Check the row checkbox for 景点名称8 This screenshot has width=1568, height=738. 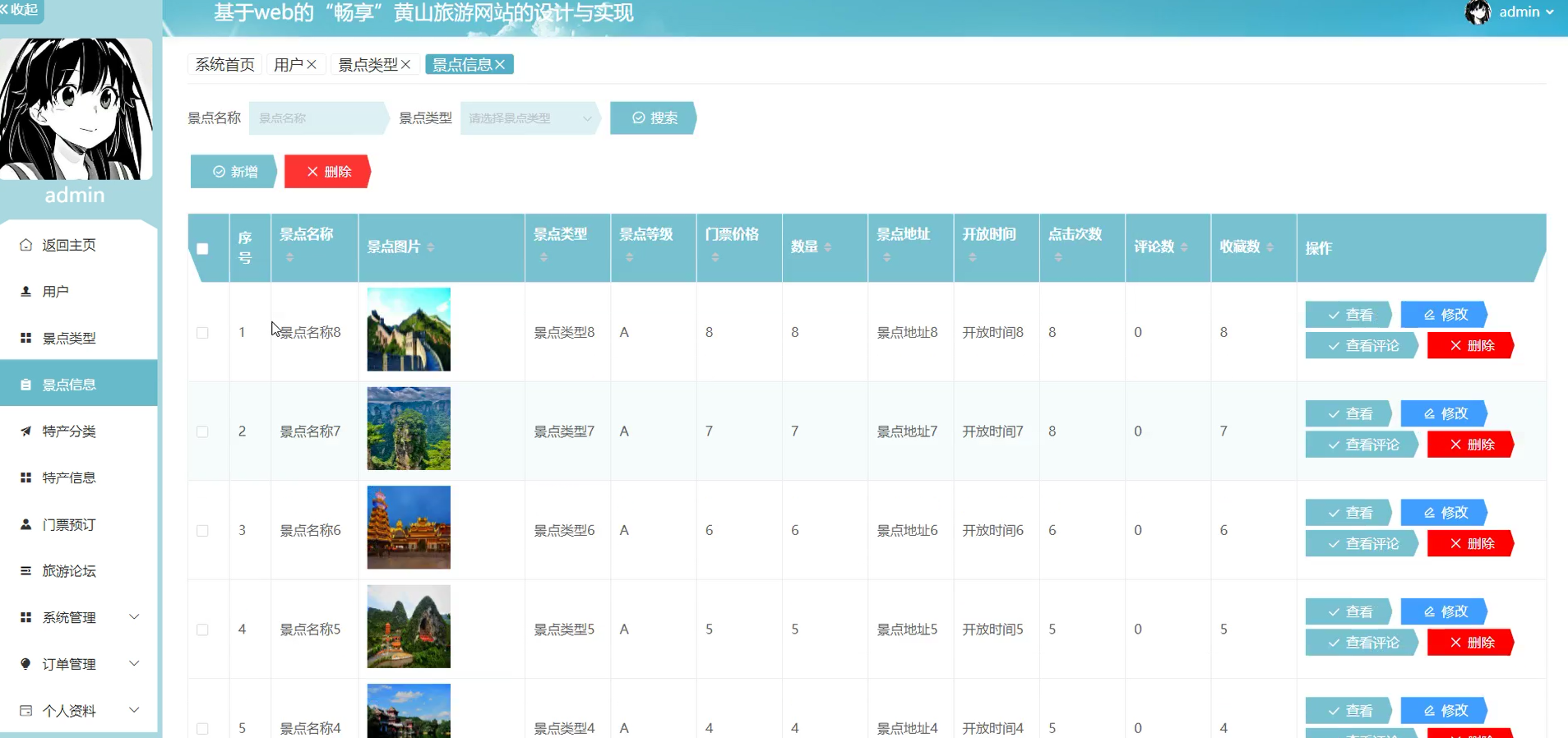[x=202, y=333]
